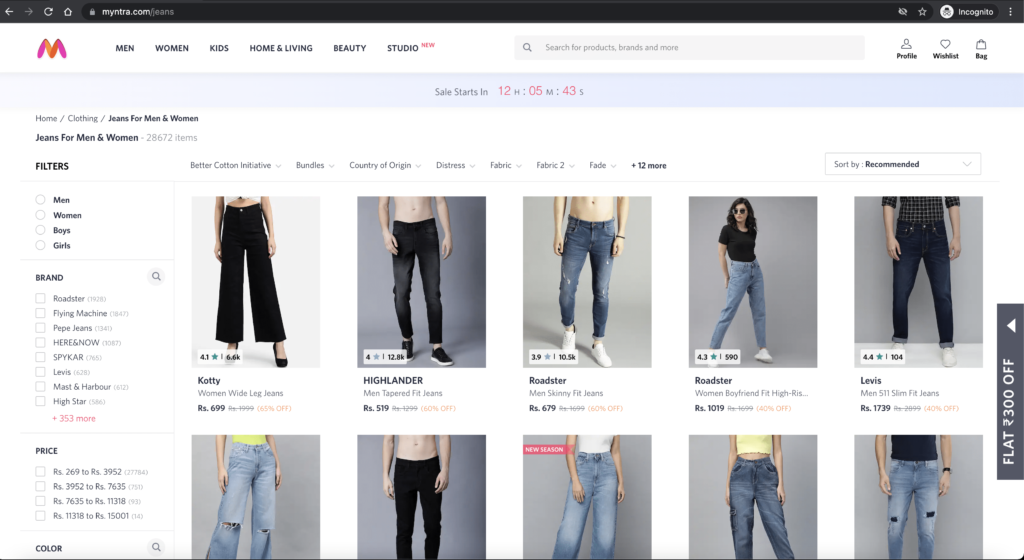Select the Women radio button

click(41, 215)
